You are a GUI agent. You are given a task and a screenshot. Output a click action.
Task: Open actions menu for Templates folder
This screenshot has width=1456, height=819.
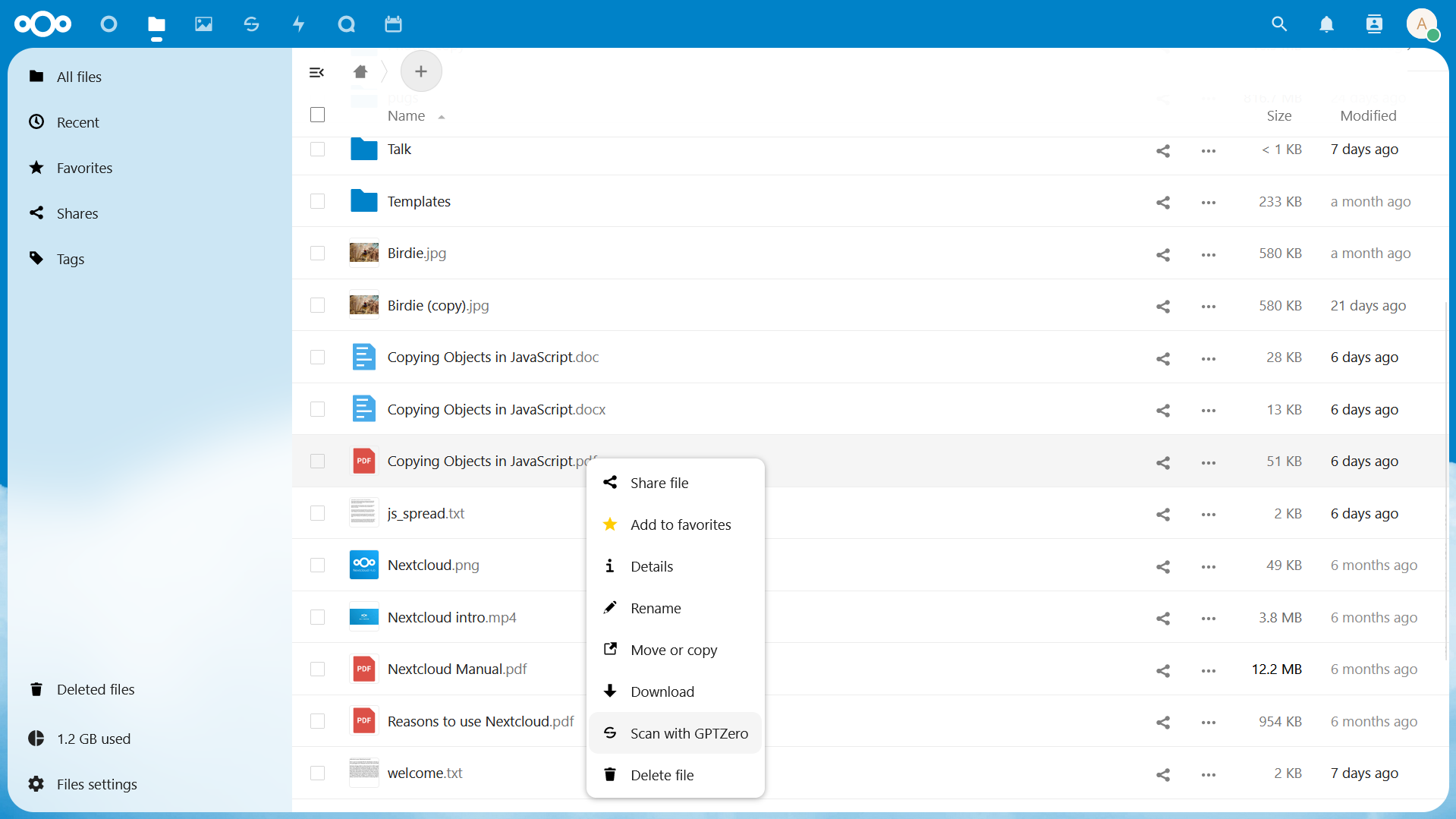point(1209,202)
